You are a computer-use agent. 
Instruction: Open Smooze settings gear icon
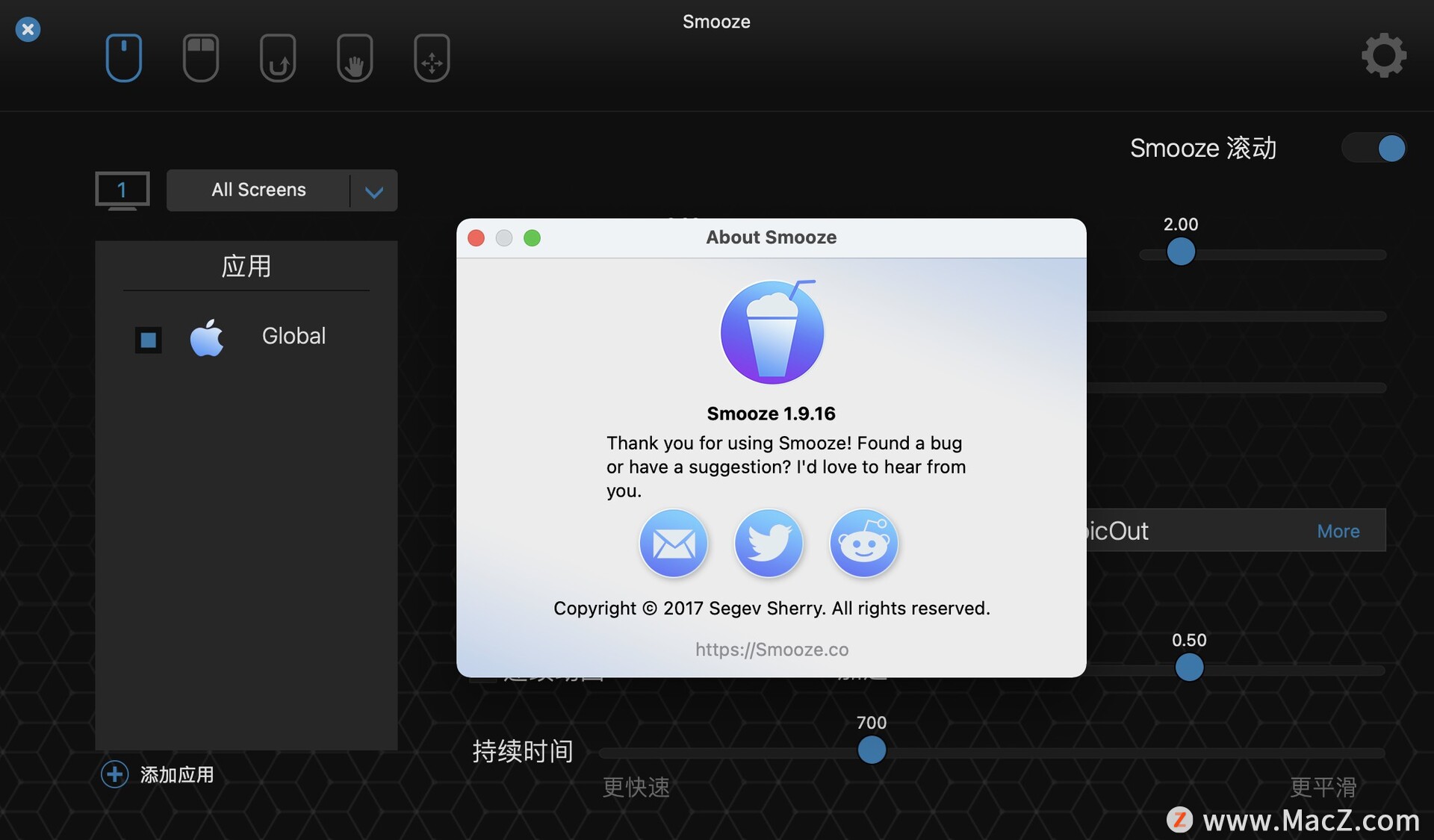coord(1385,56)
